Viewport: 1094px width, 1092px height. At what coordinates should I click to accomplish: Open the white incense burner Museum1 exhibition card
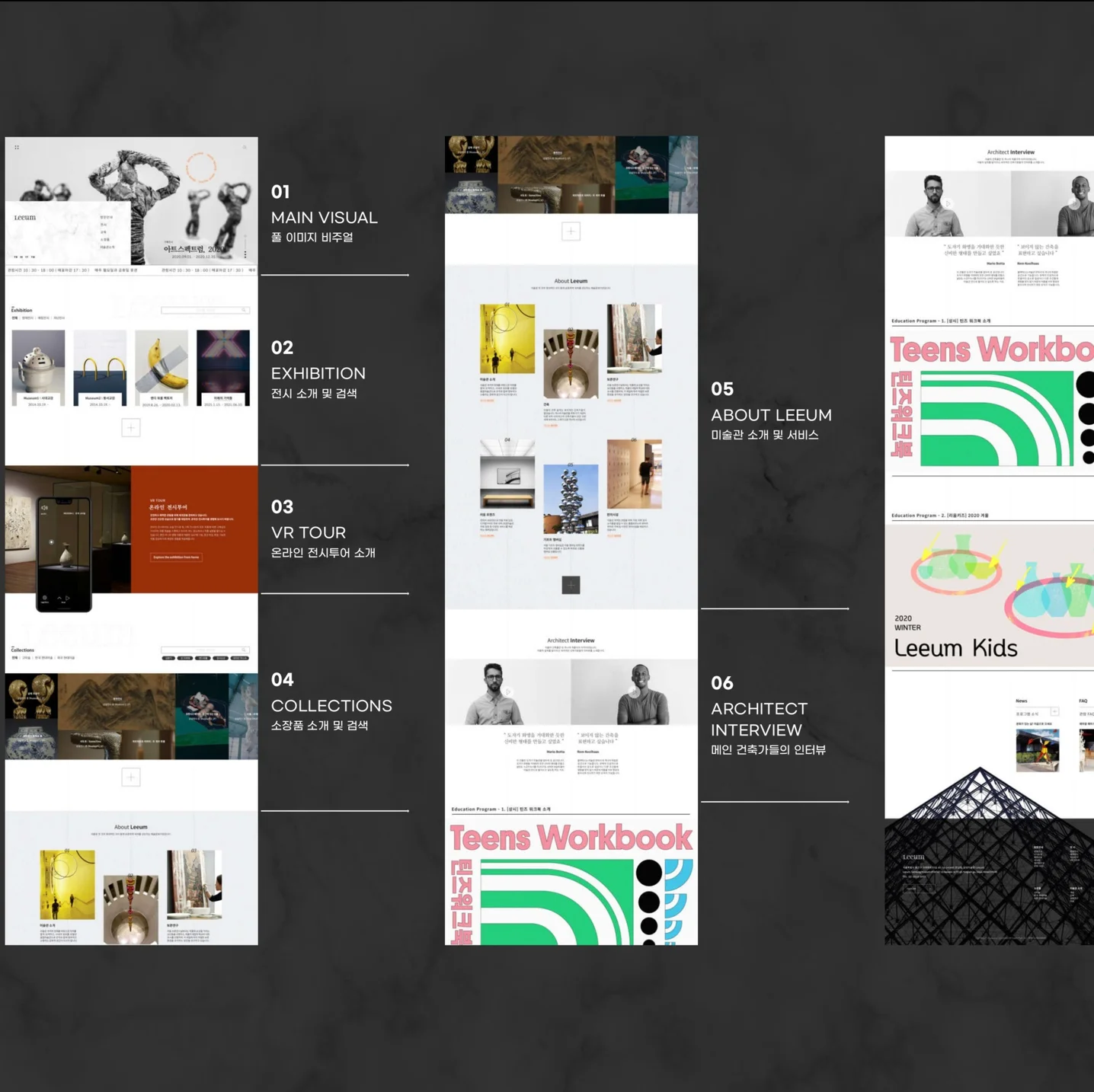click(x=38, y=369)
